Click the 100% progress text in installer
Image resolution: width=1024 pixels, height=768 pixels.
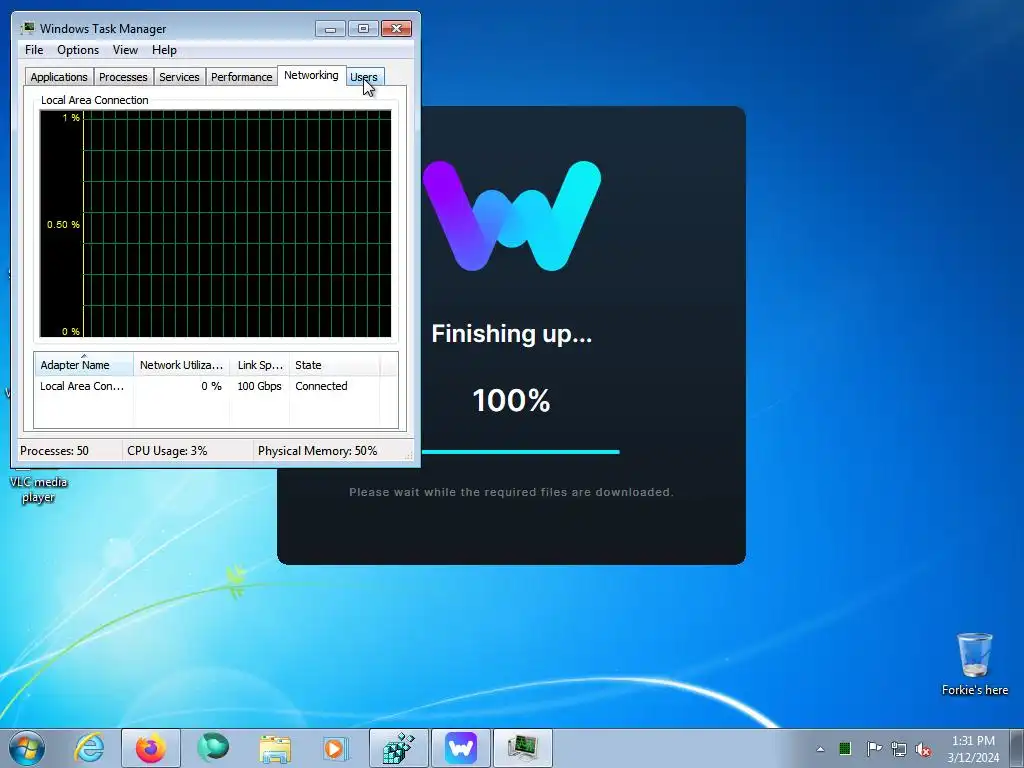(511, 400)
